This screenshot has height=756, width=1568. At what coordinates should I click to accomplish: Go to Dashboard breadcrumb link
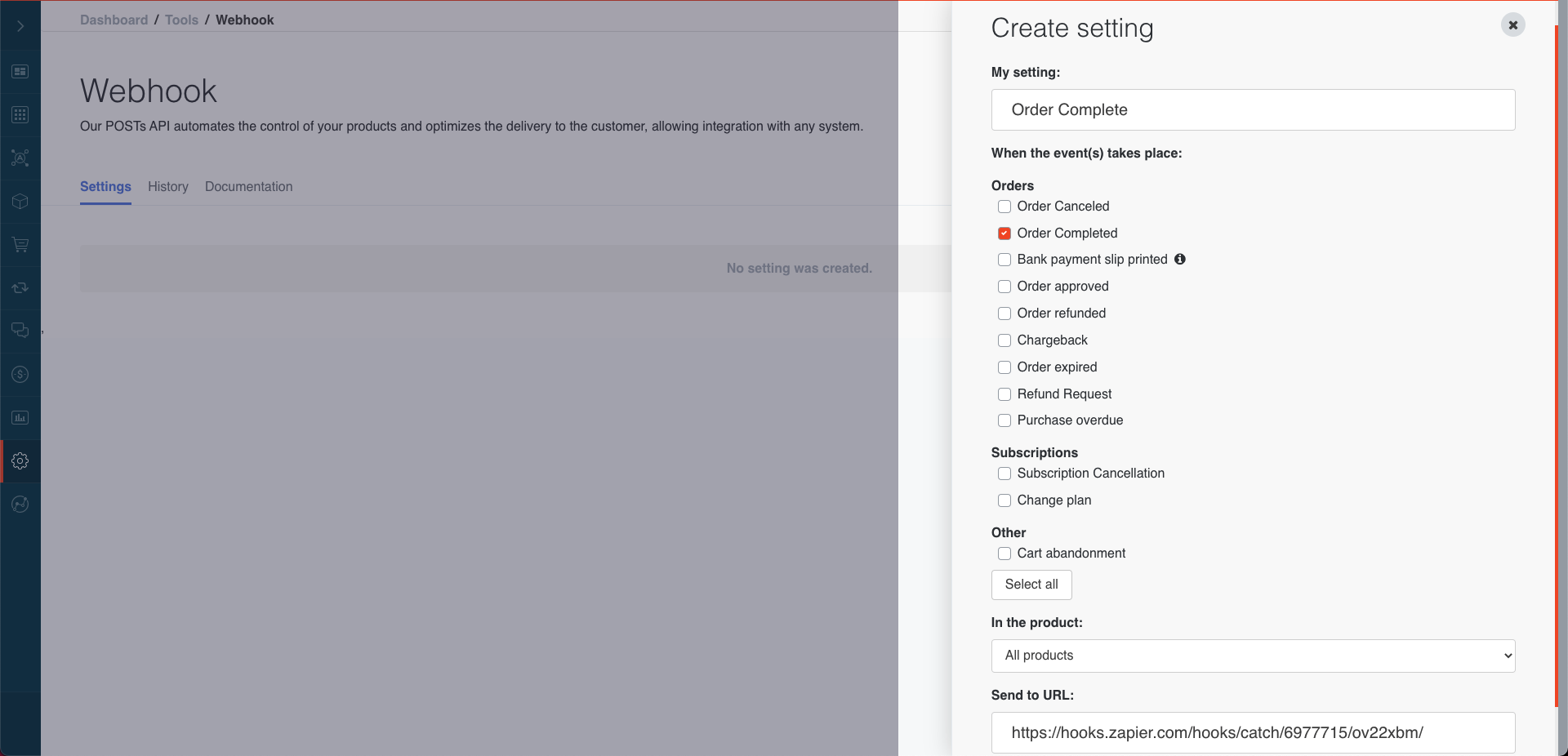tap(114, 20)
